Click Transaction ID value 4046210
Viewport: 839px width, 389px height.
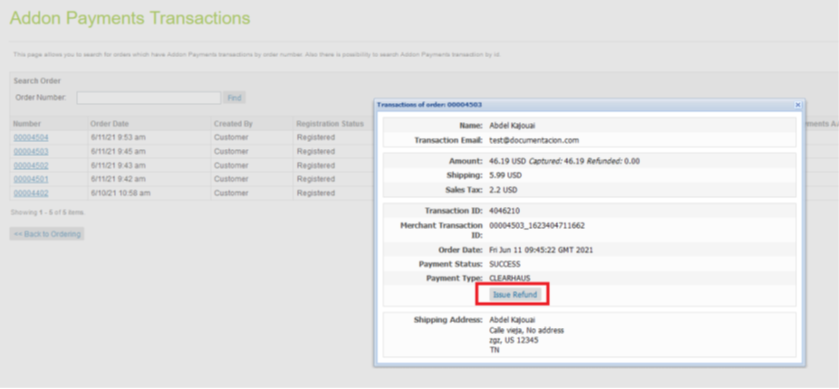coord(505,211)
